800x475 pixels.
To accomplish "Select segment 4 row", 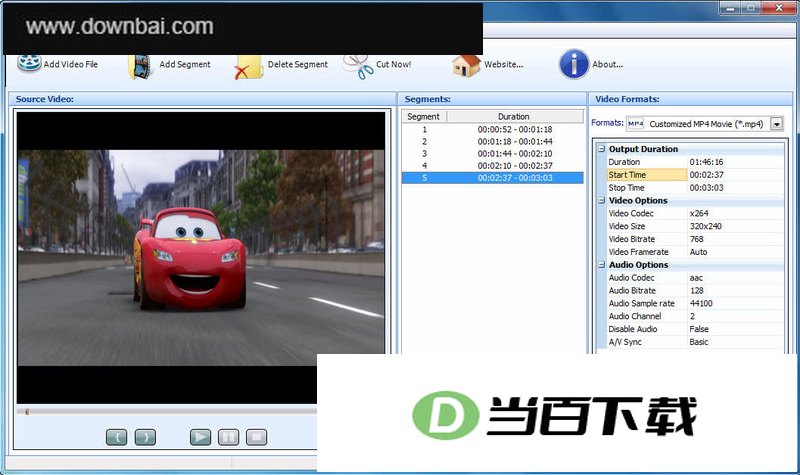I will point(492,166).
